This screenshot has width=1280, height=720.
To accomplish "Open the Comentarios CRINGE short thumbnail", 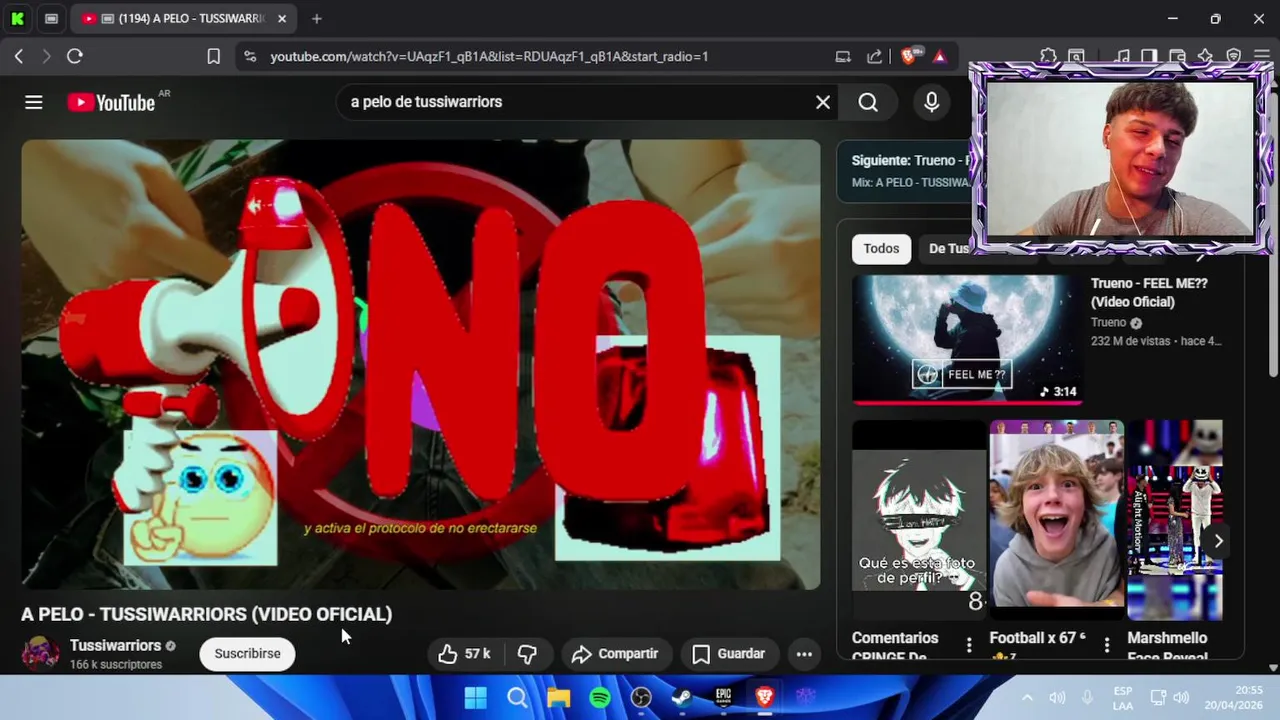I will click(919, 520).
